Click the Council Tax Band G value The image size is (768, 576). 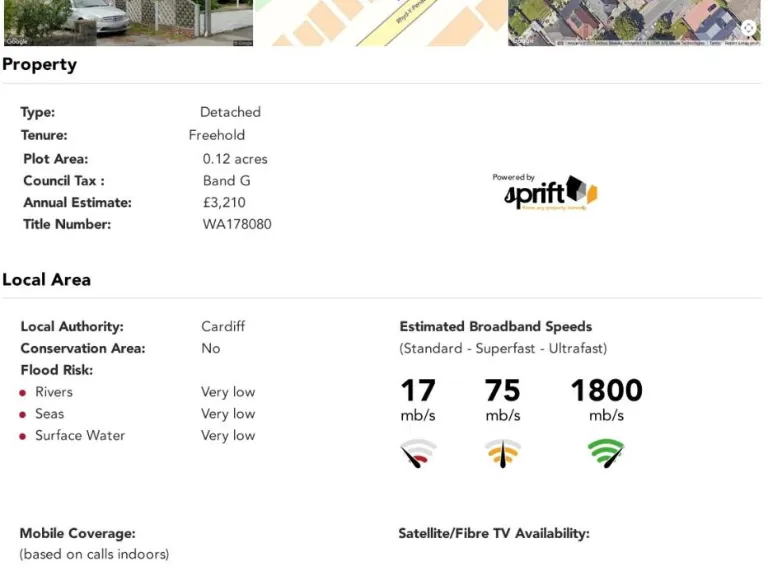[x=226, y=181]
